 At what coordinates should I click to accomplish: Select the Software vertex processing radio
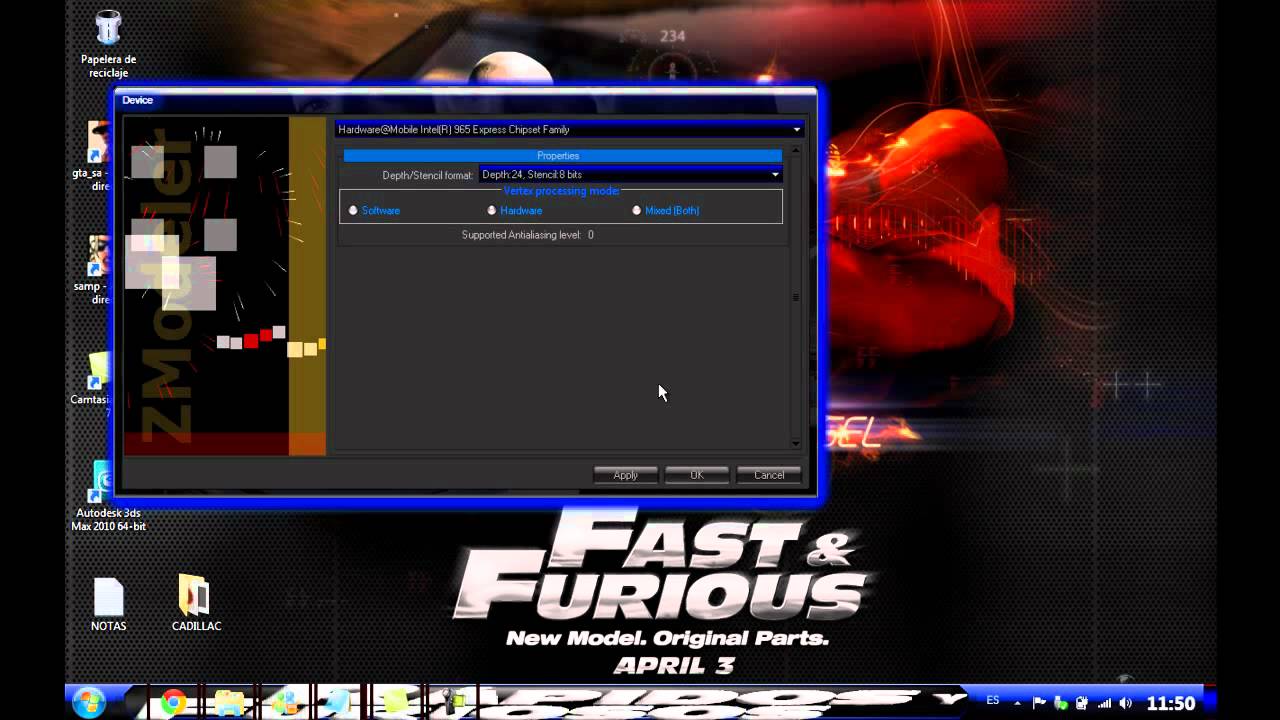[353, 211]
